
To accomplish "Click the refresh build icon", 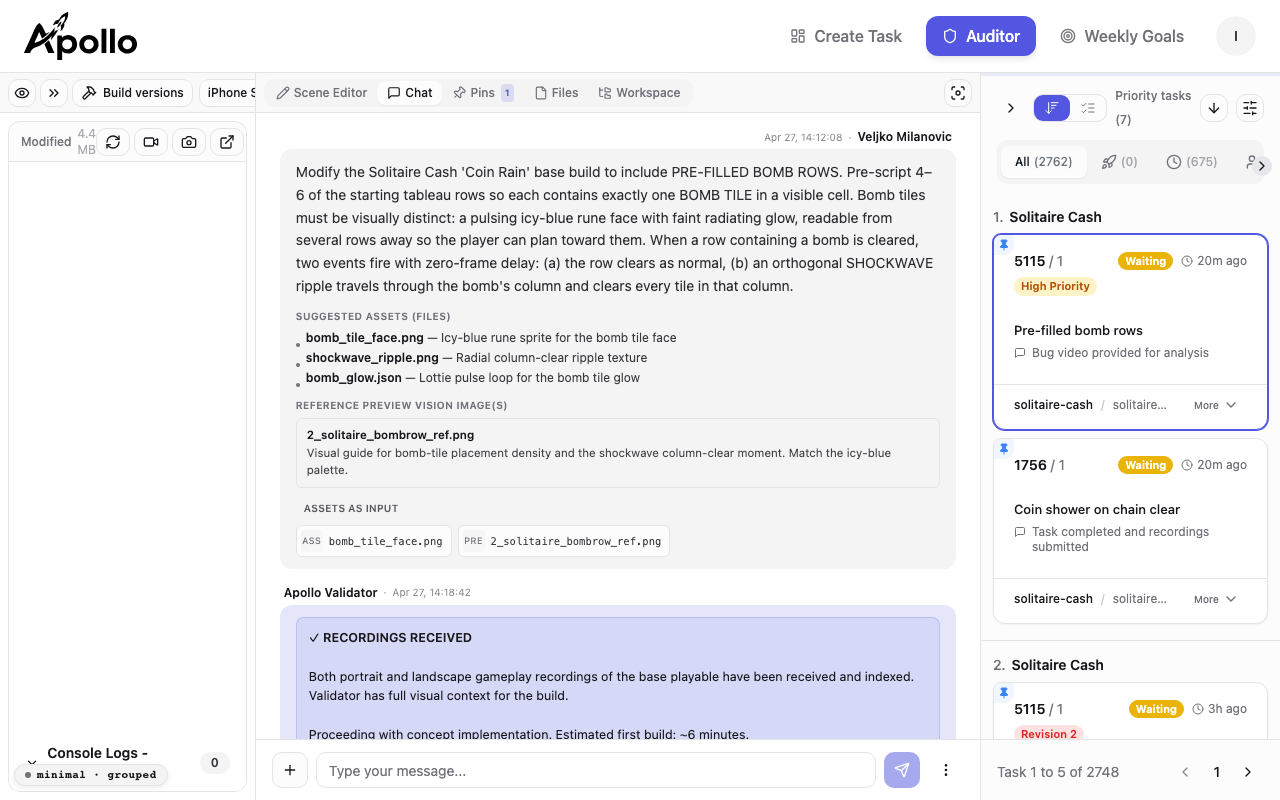I will click(113, 142).
